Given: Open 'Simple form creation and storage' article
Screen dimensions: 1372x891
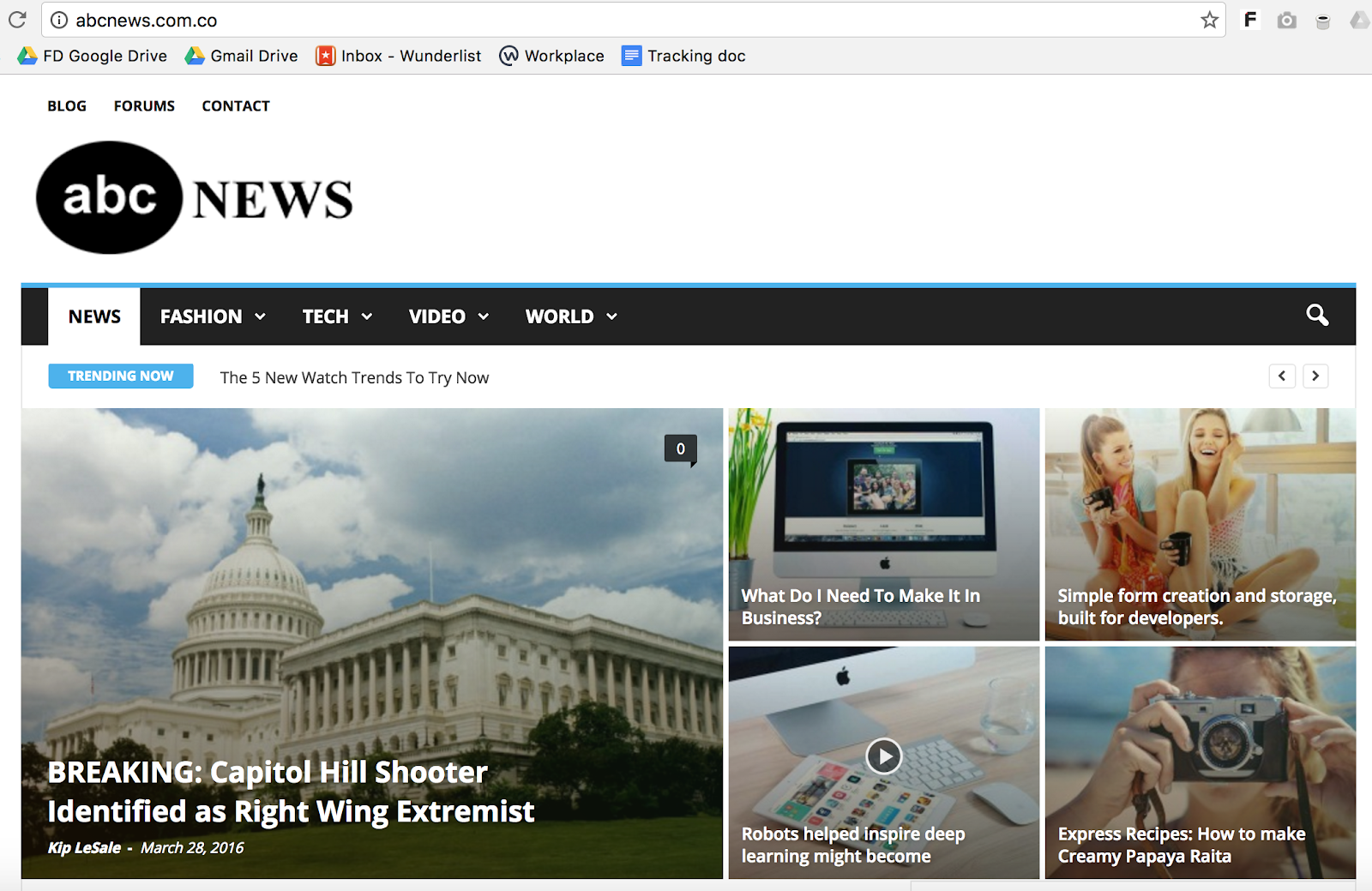Looking at the screenshot, I should pyautogui.click(x=1197, y=606).
